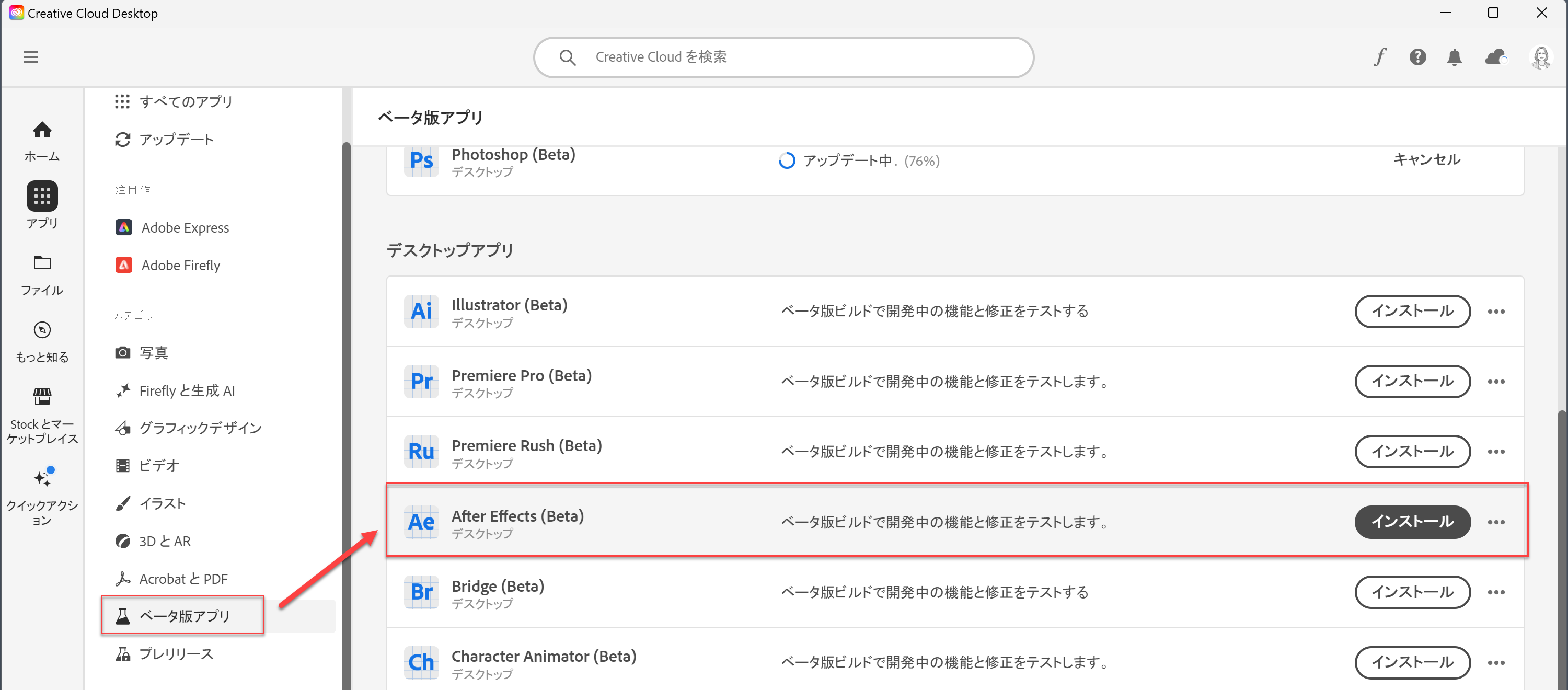Open the Bridge (Beta) app icon
This screenshot has height=690, width=1568.
(x=421, y=592)
